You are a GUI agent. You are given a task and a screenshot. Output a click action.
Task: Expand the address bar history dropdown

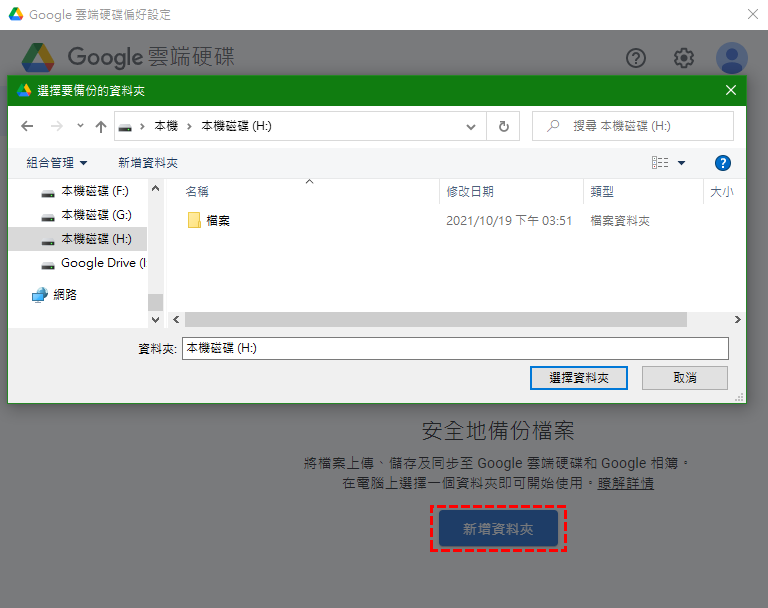tap(471, 127)
